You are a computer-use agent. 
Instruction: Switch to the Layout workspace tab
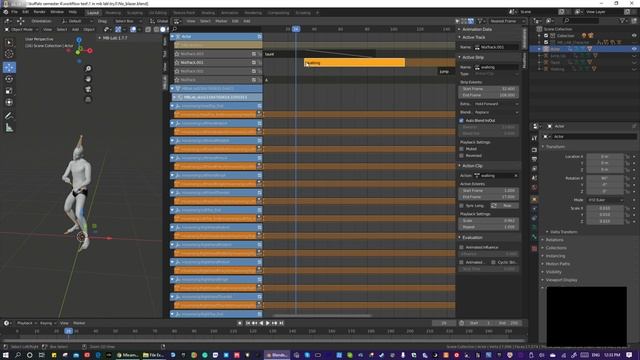point(93,13)
